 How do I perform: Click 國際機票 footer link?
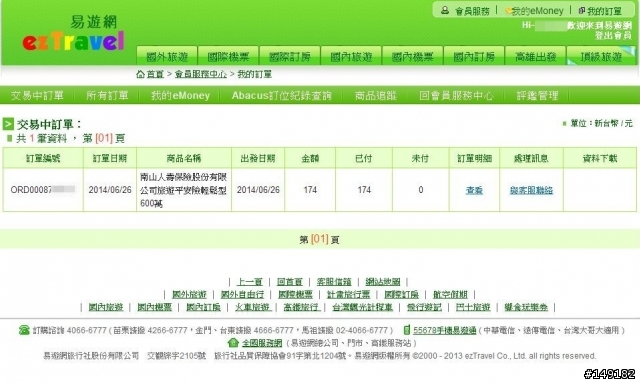click(295, 294)
